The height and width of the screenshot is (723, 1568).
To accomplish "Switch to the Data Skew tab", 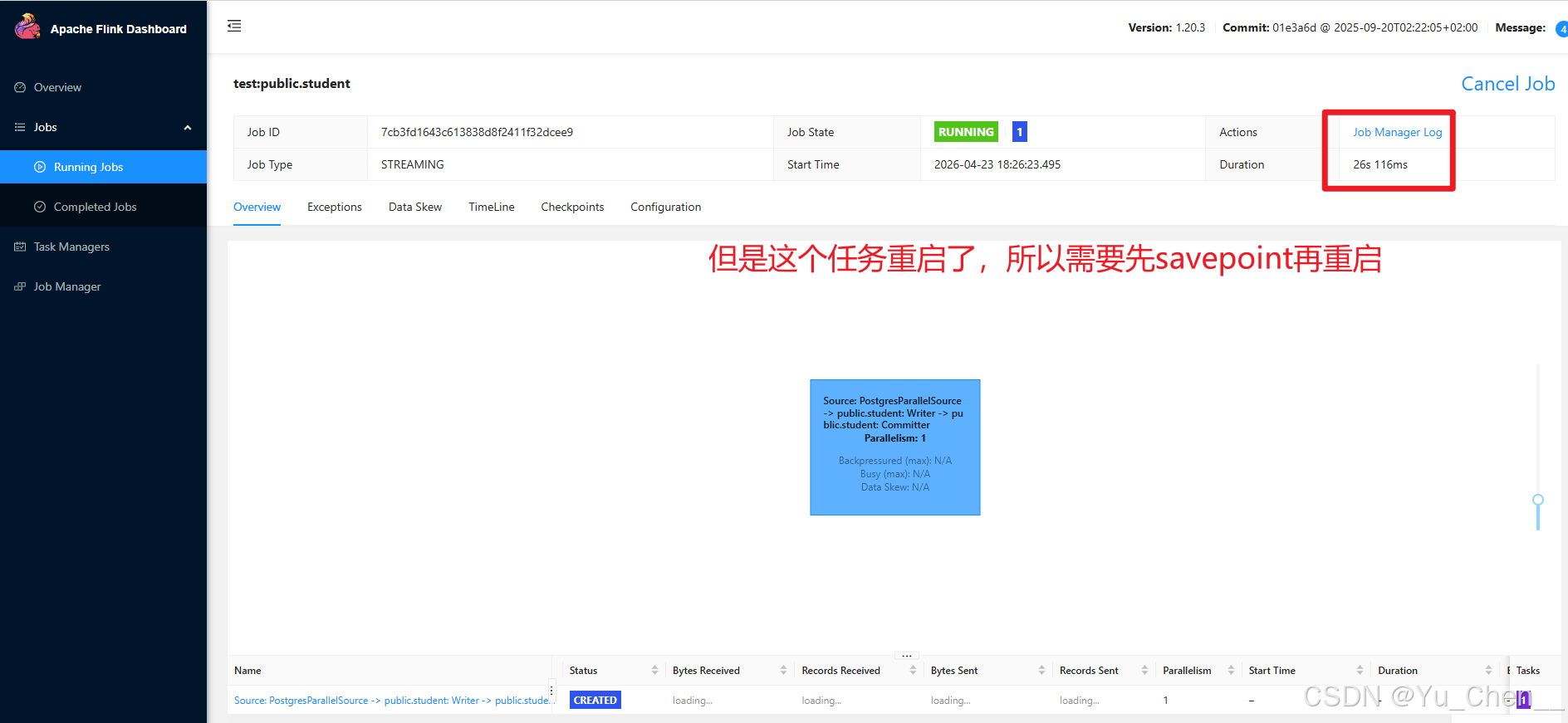I will 415,207.
